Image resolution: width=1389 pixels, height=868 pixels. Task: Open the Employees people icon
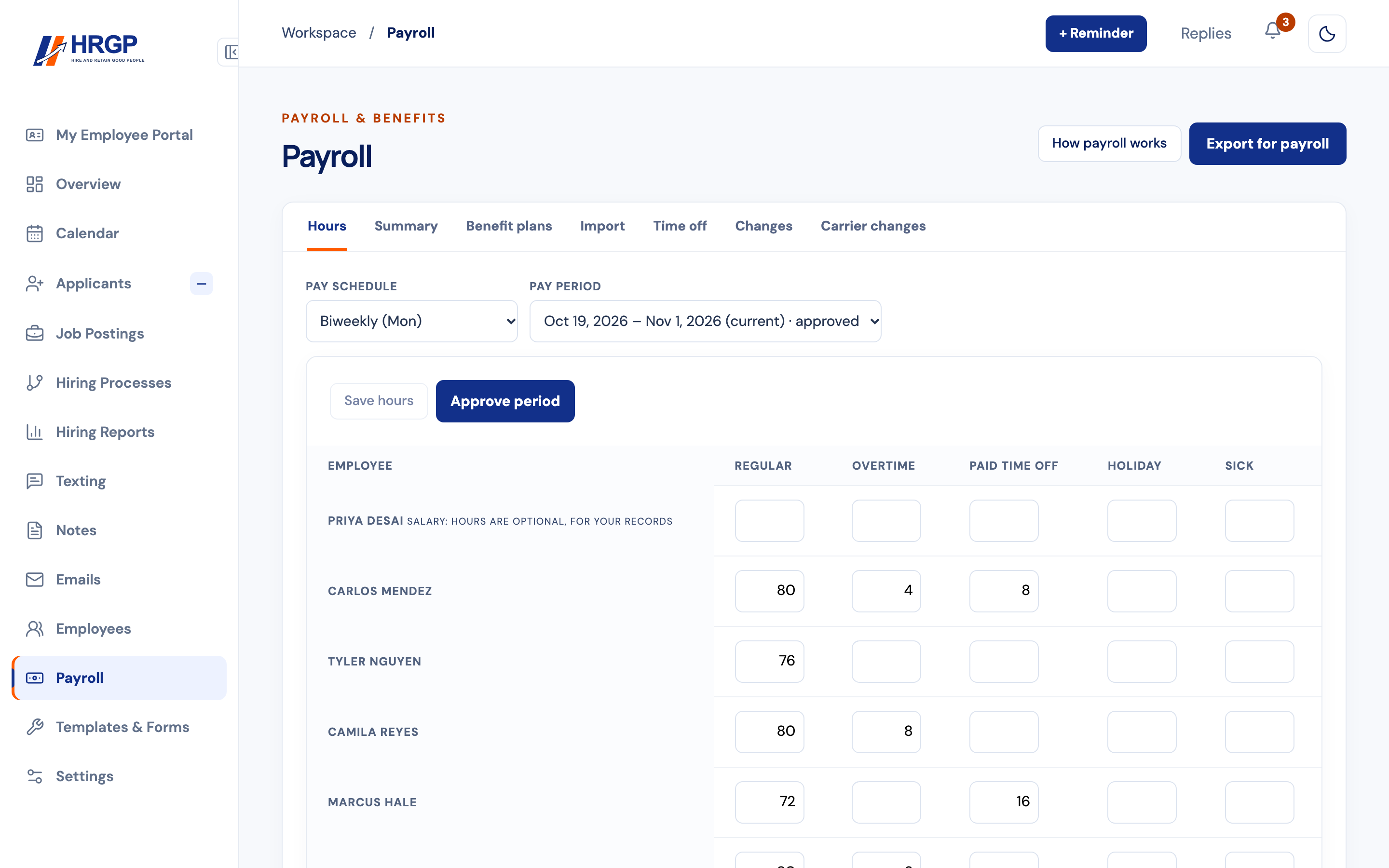pyautogui.click(x=34, y=629)
